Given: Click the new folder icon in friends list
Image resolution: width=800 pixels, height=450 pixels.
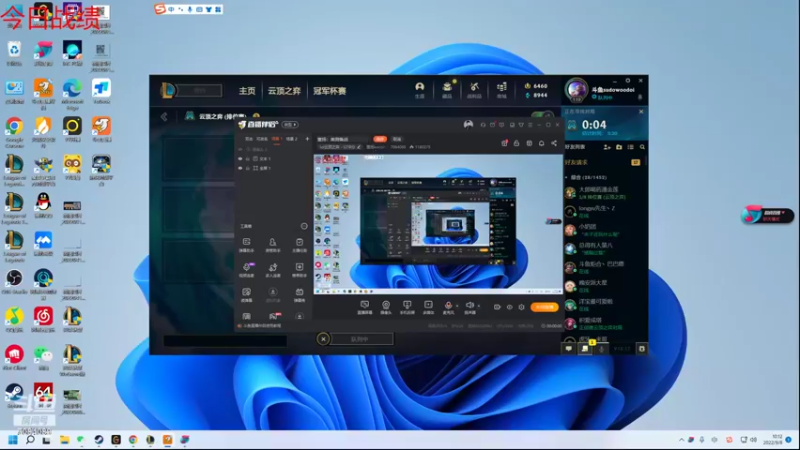Looking at the screenshot, I should [x=619, y=147].
